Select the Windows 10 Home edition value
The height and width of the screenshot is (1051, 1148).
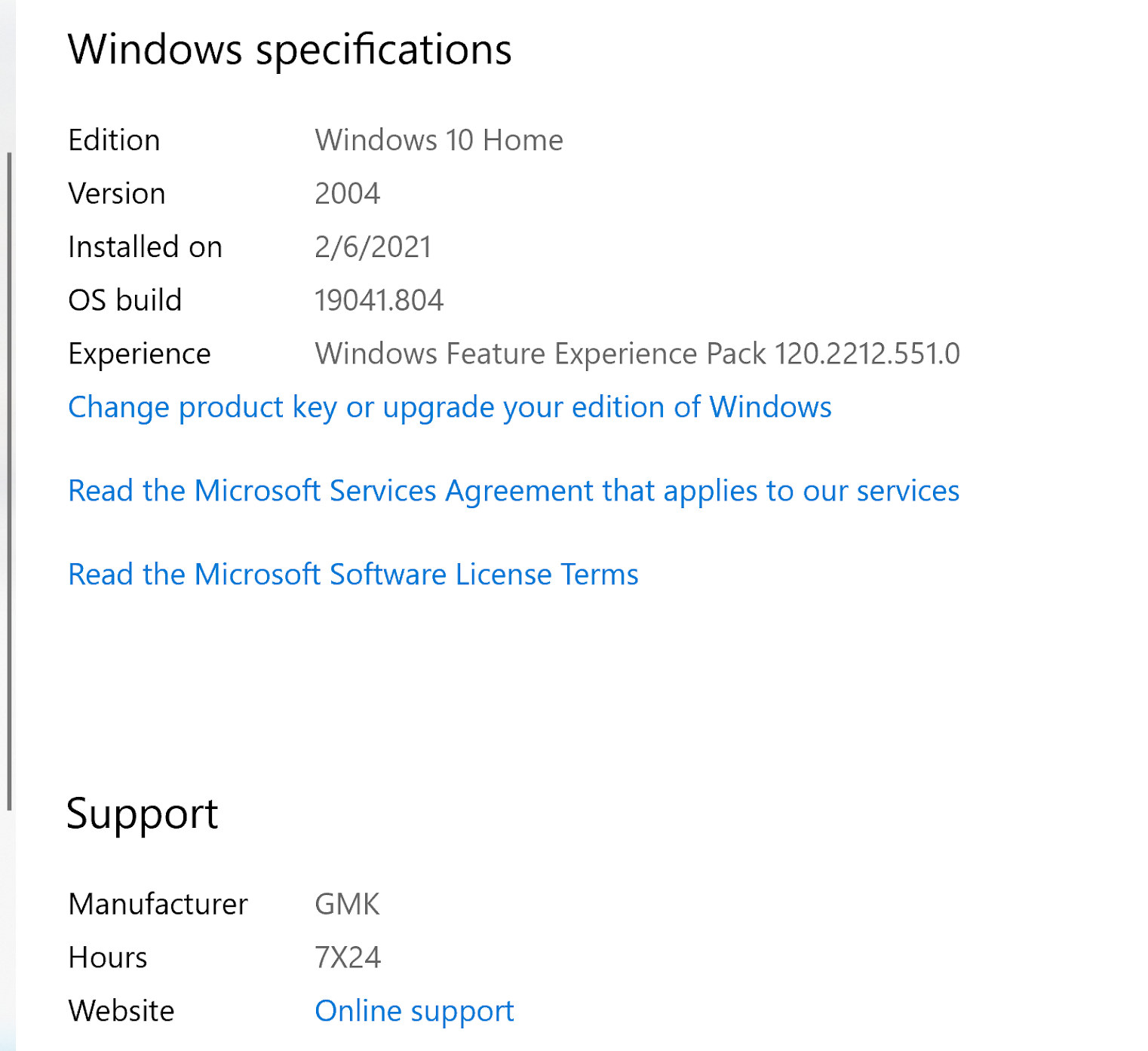point(439,140)
